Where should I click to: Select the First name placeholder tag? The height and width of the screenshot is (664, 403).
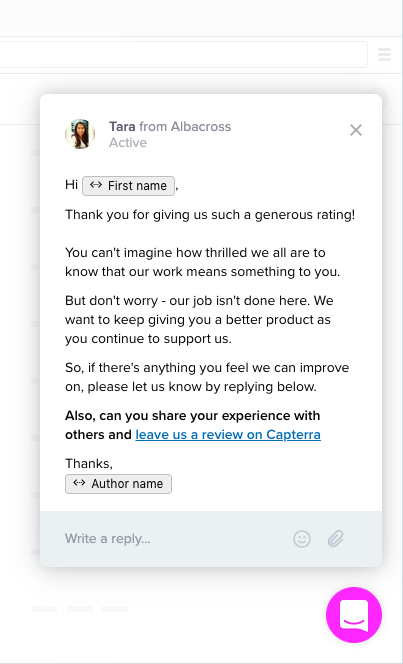click(128, 186)
